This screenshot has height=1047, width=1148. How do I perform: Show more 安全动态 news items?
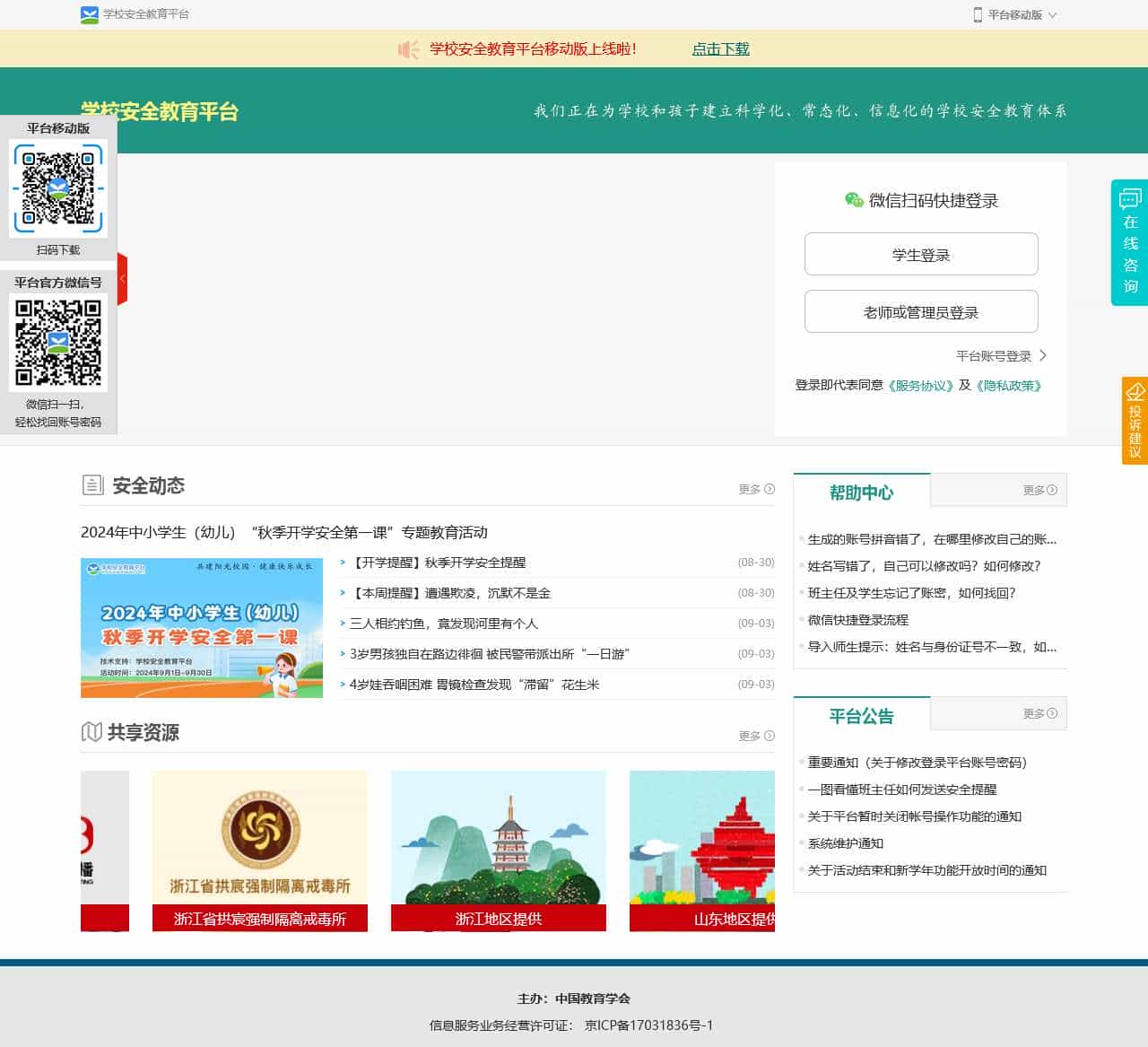pyautogui.click(x=756, y=489)
